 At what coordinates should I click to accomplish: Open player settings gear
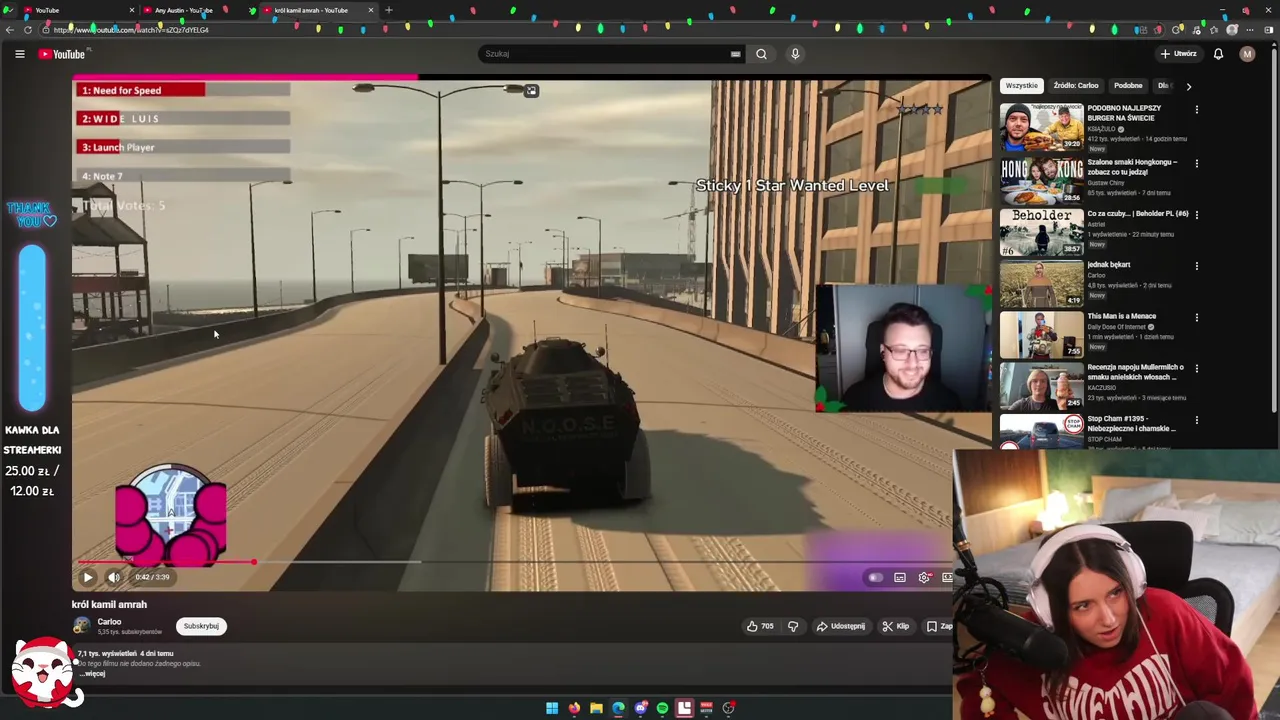click(x=924, y=577)
